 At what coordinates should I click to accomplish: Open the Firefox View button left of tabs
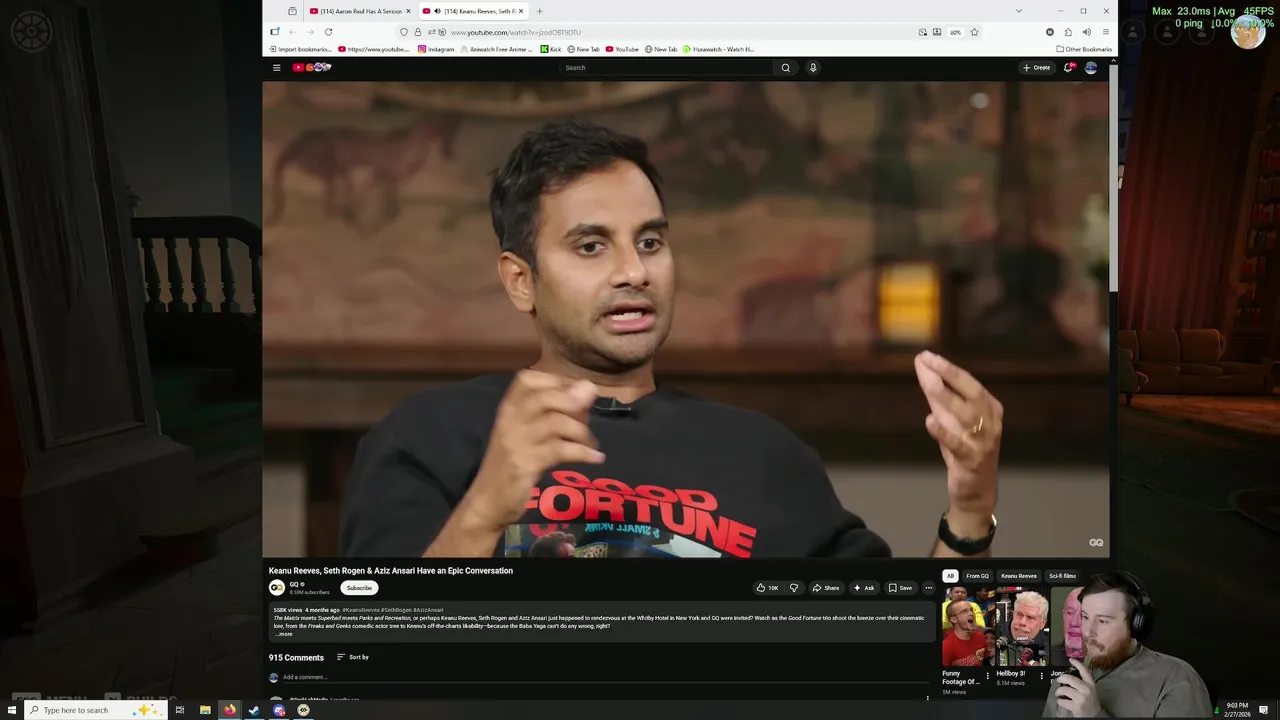click(292, 11)
